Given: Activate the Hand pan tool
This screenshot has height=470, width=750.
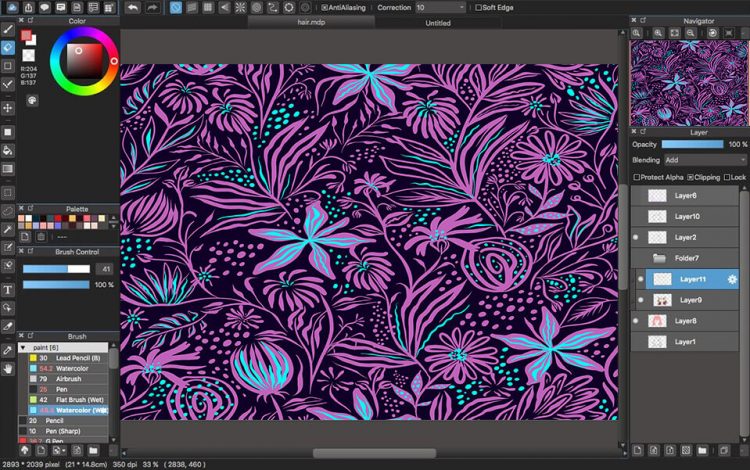Looking at the screenshot, I should pos(8,368).
